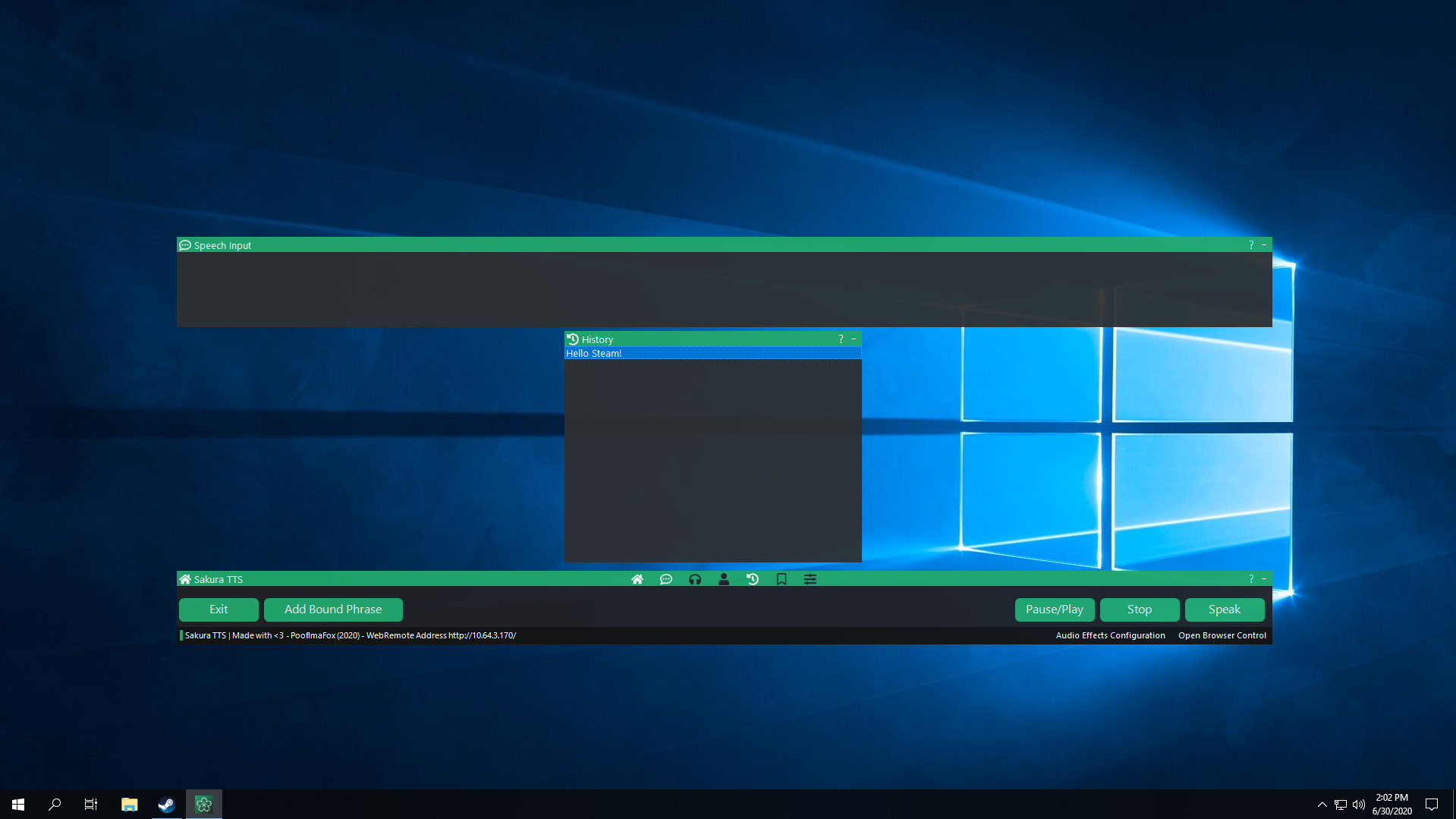Open the bookmark bound phrases icon

[x=781, y=579]
